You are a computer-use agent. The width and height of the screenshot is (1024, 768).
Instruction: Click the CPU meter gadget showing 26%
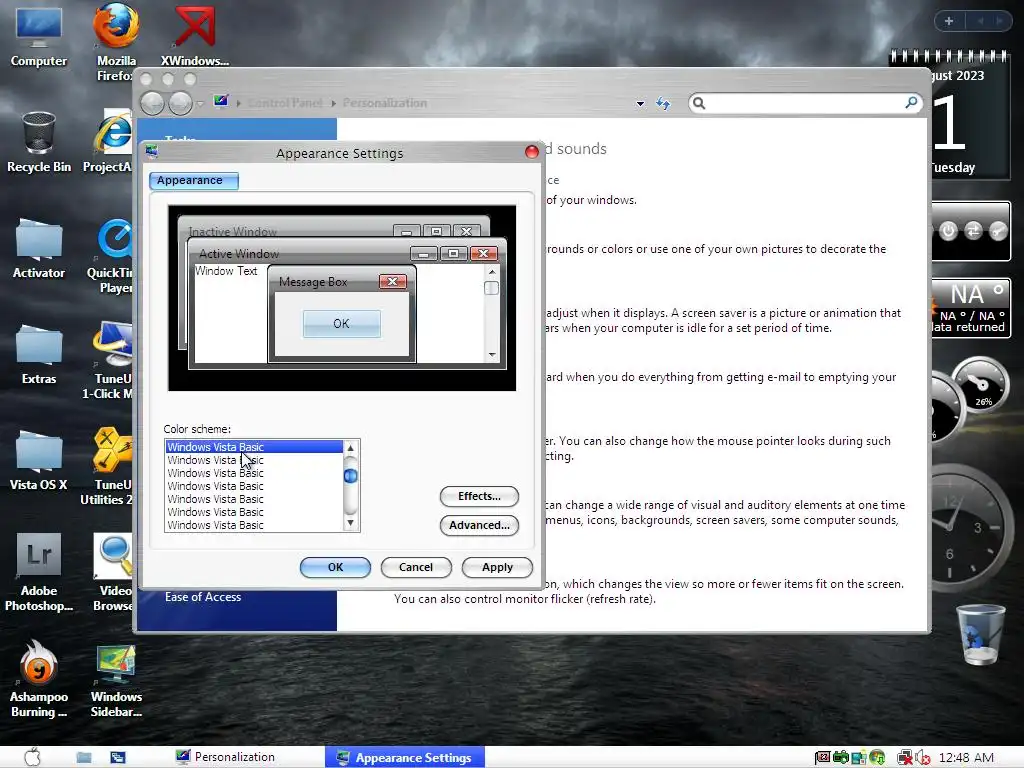pos(980,385)
